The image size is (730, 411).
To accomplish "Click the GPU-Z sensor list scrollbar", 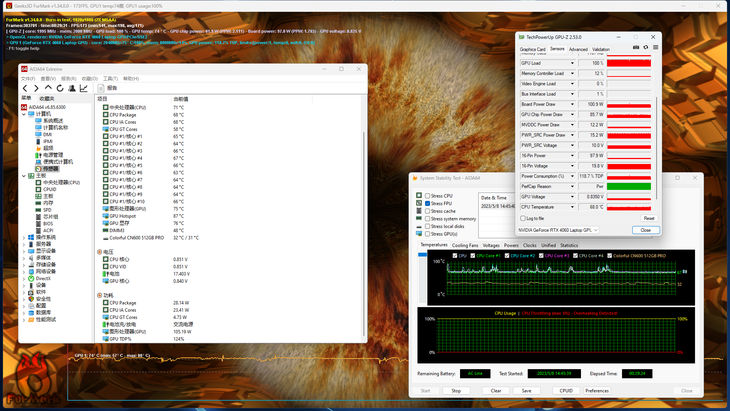I will (x=656, y=148).
